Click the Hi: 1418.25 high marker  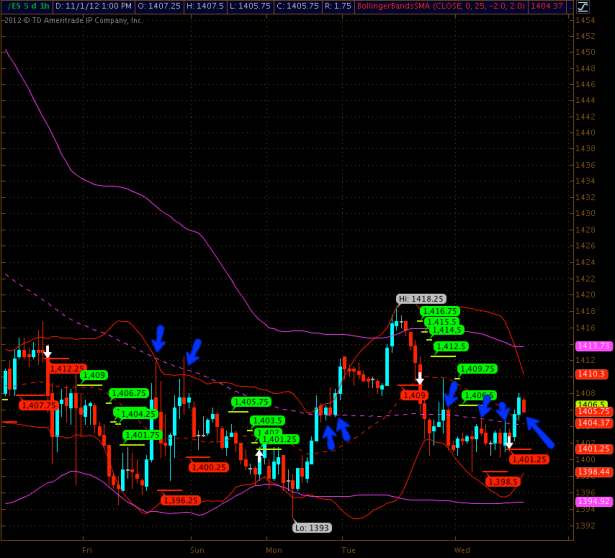tap(420, 299)
